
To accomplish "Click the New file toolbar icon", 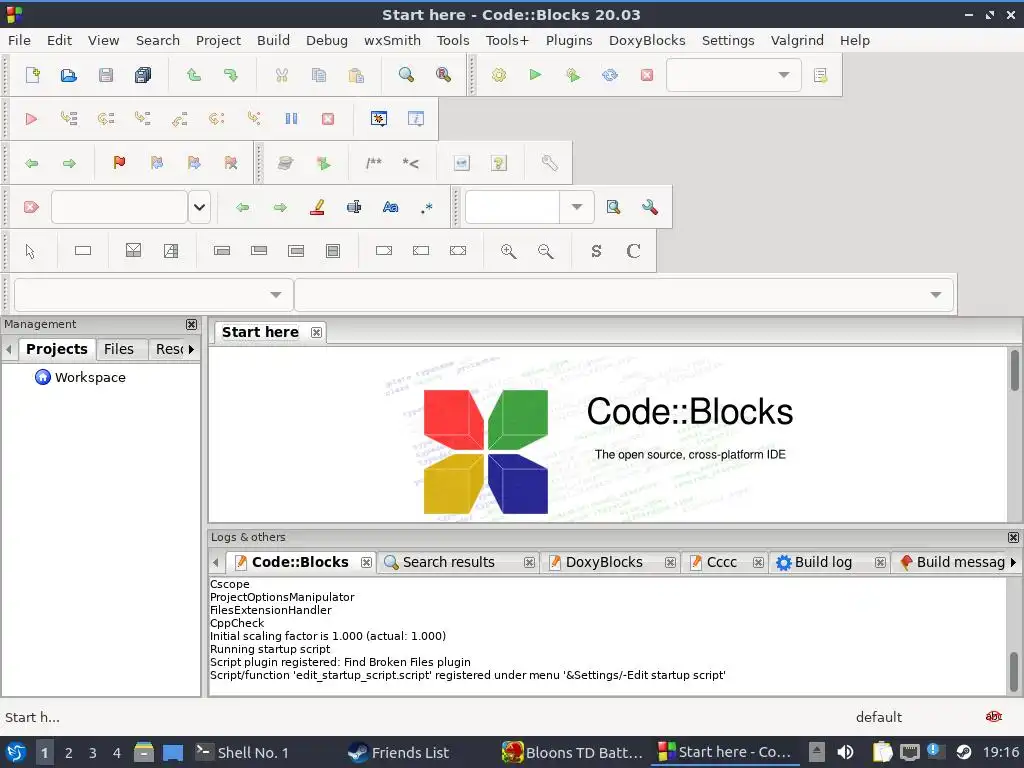I will (32, 75).
